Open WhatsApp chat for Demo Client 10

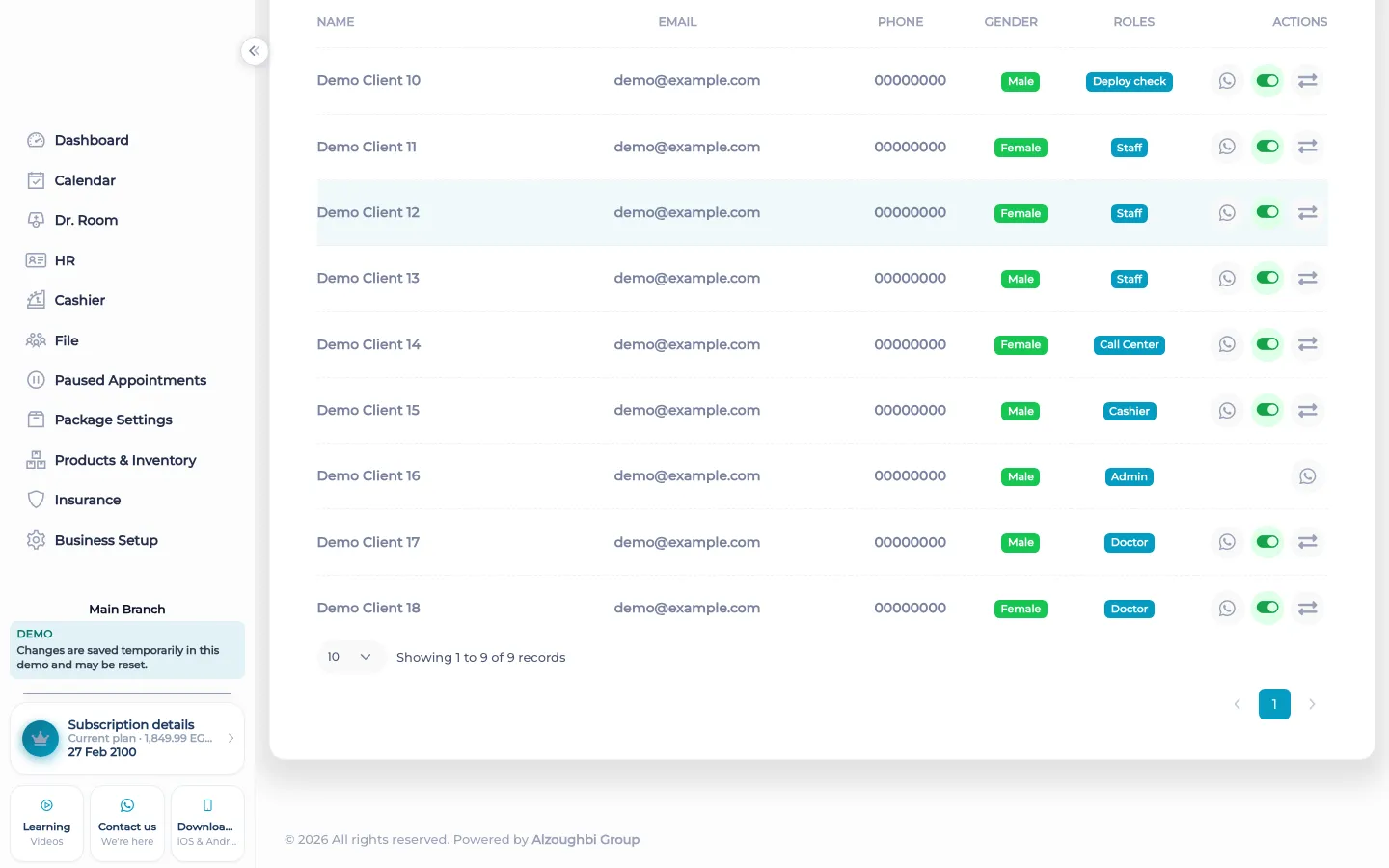(1227, 81)
